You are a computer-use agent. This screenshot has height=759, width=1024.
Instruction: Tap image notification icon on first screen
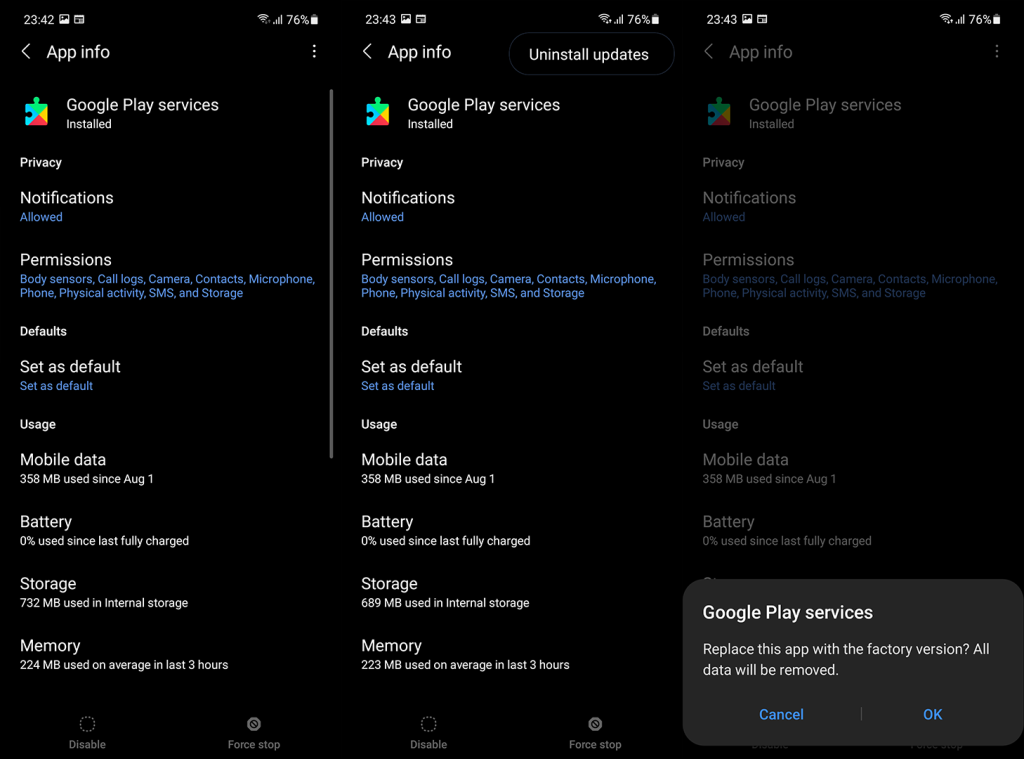point(64,19)
